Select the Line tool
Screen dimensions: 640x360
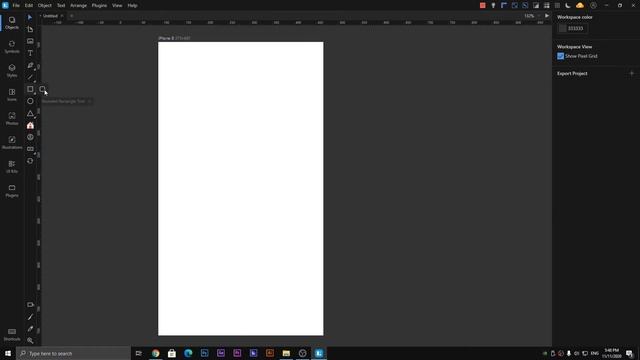[x=30, y=77]
